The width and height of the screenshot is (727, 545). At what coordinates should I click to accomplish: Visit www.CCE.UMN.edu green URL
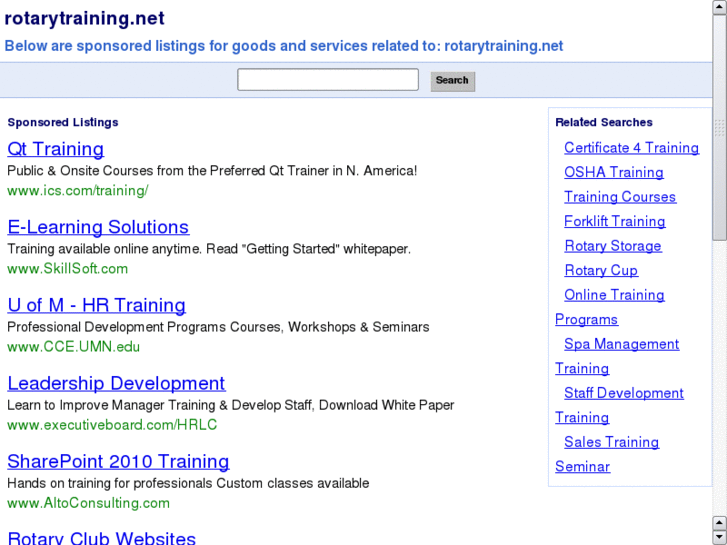[x=74, y=347]
